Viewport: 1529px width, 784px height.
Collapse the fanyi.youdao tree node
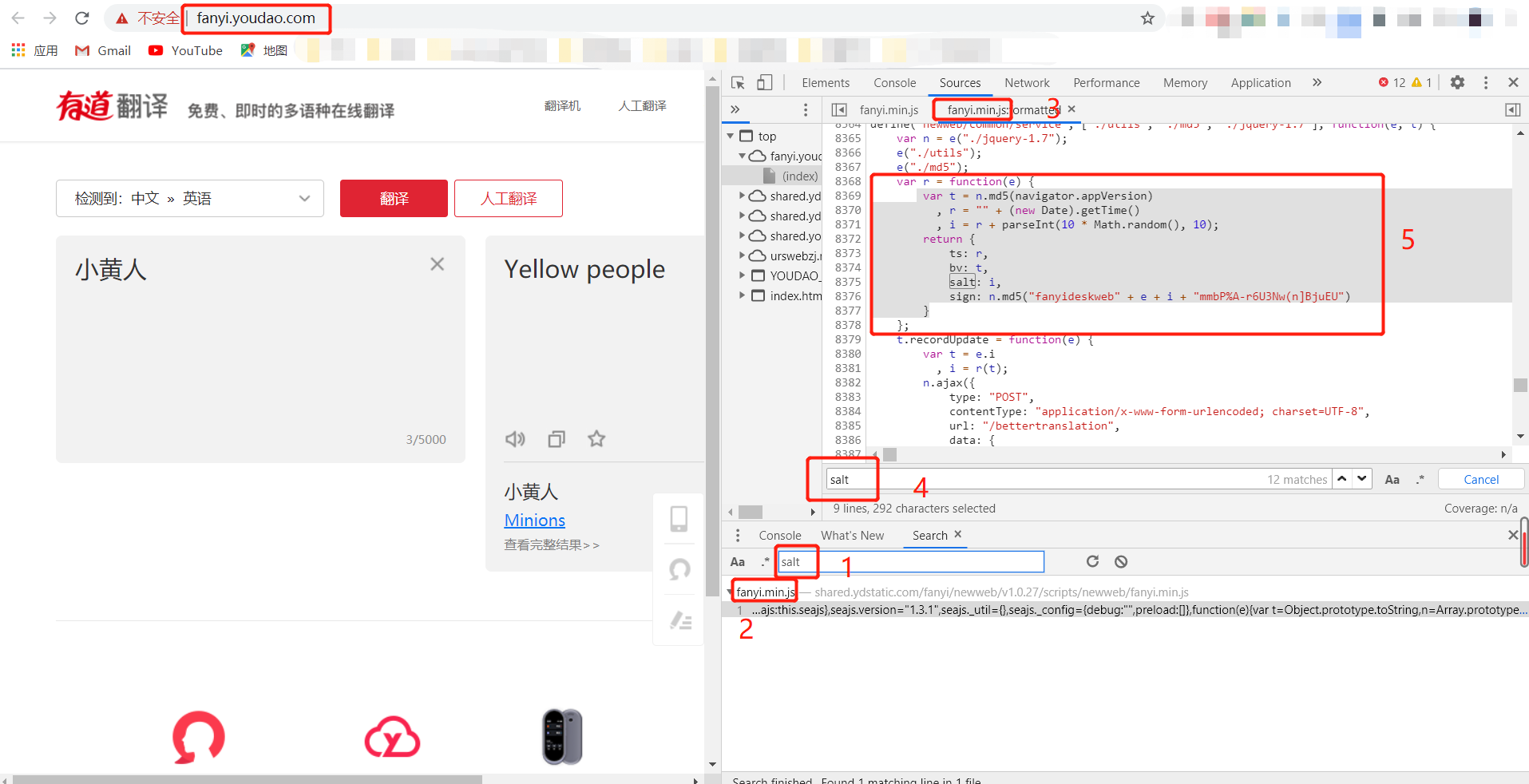click(x=742, y=156)
